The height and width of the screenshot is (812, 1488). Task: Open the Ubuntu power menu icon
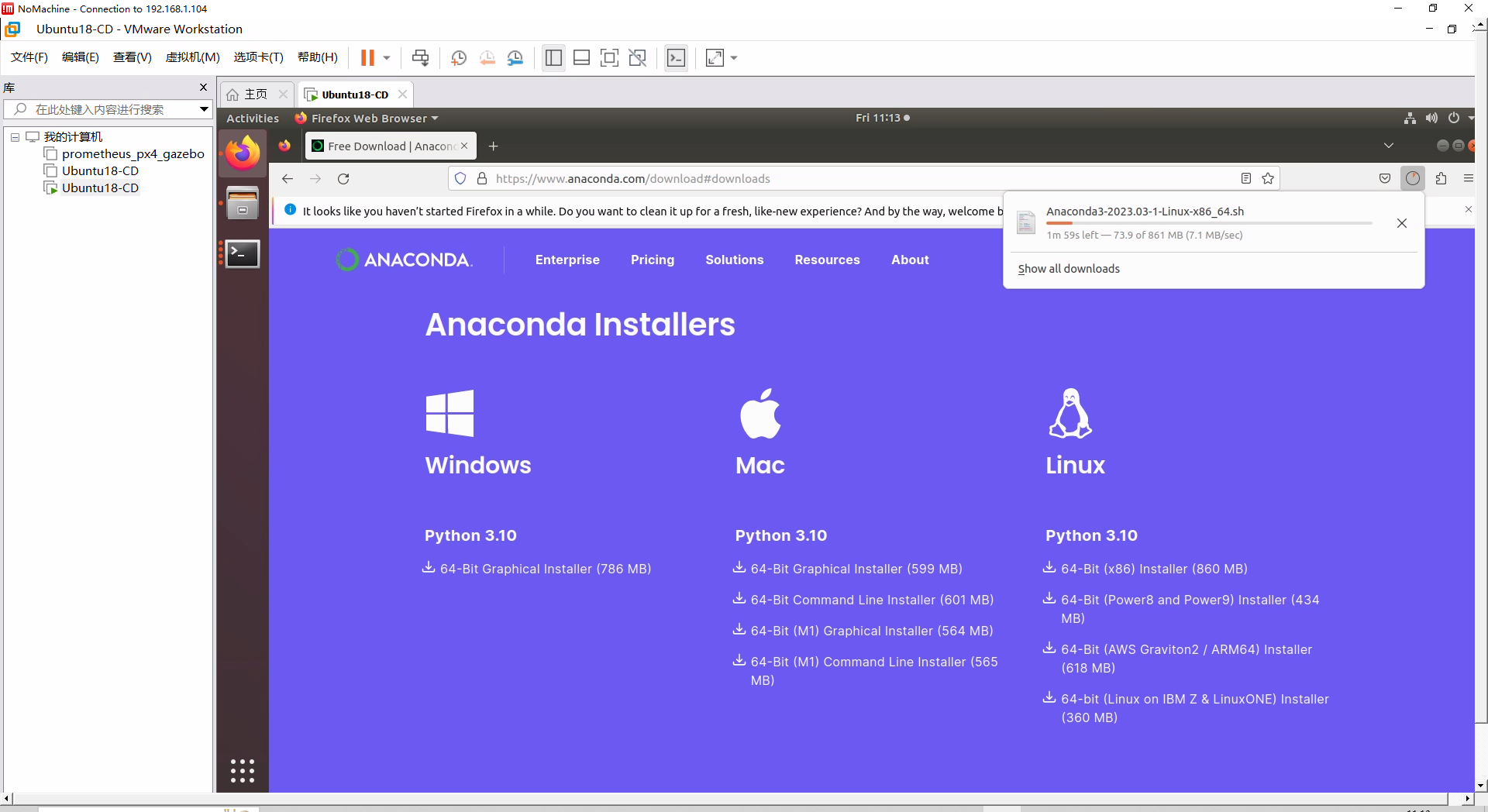pos(1454,119)
